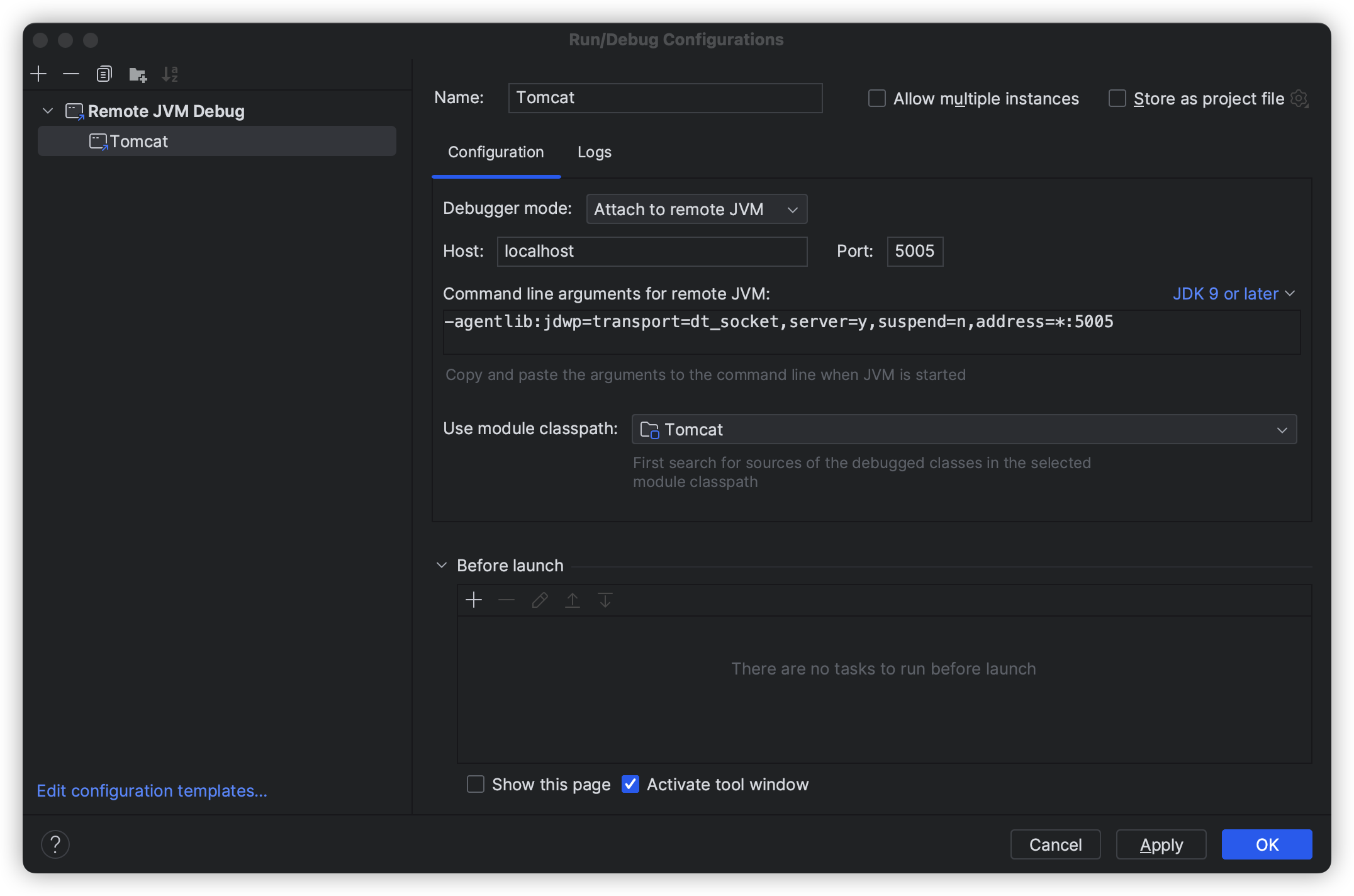Switch to Configuration tab
Viewport: 1354px width, 896px height.
(496, 152)
